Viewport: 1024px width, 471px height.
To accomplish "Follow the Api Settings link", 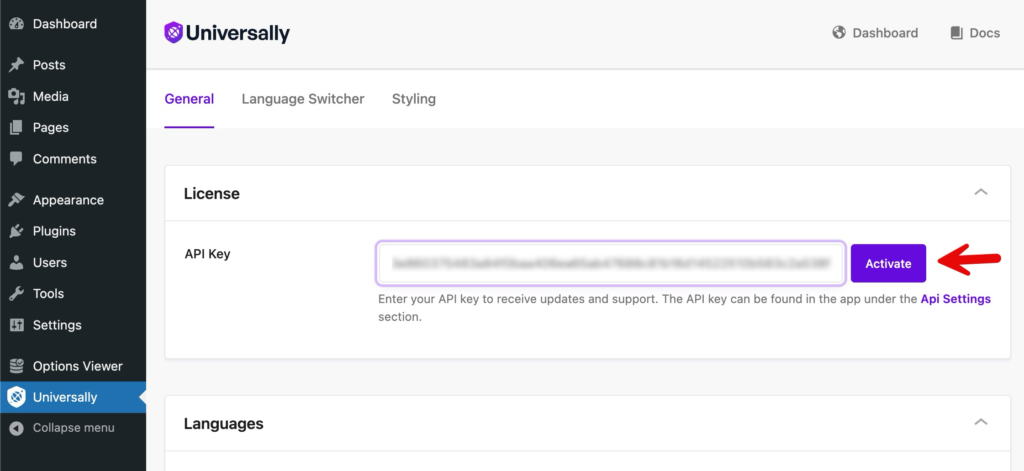I will coord(955,299).
